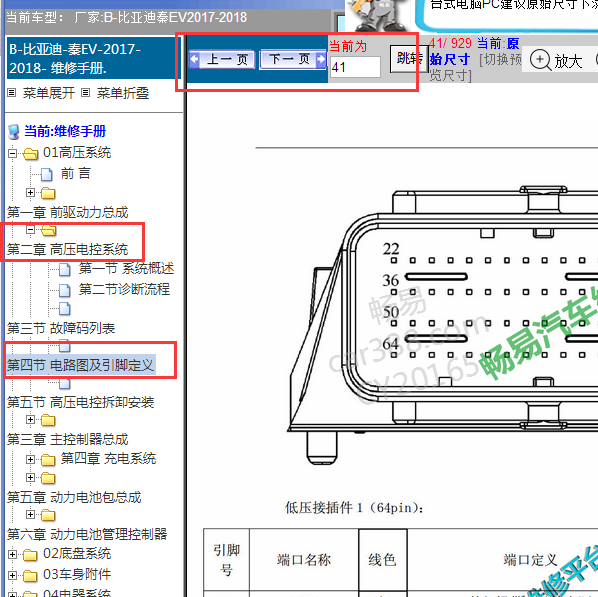Click the folder icon beside 03车身附件
This screenshot has height=597, width=598.
(x=30, y=576)
